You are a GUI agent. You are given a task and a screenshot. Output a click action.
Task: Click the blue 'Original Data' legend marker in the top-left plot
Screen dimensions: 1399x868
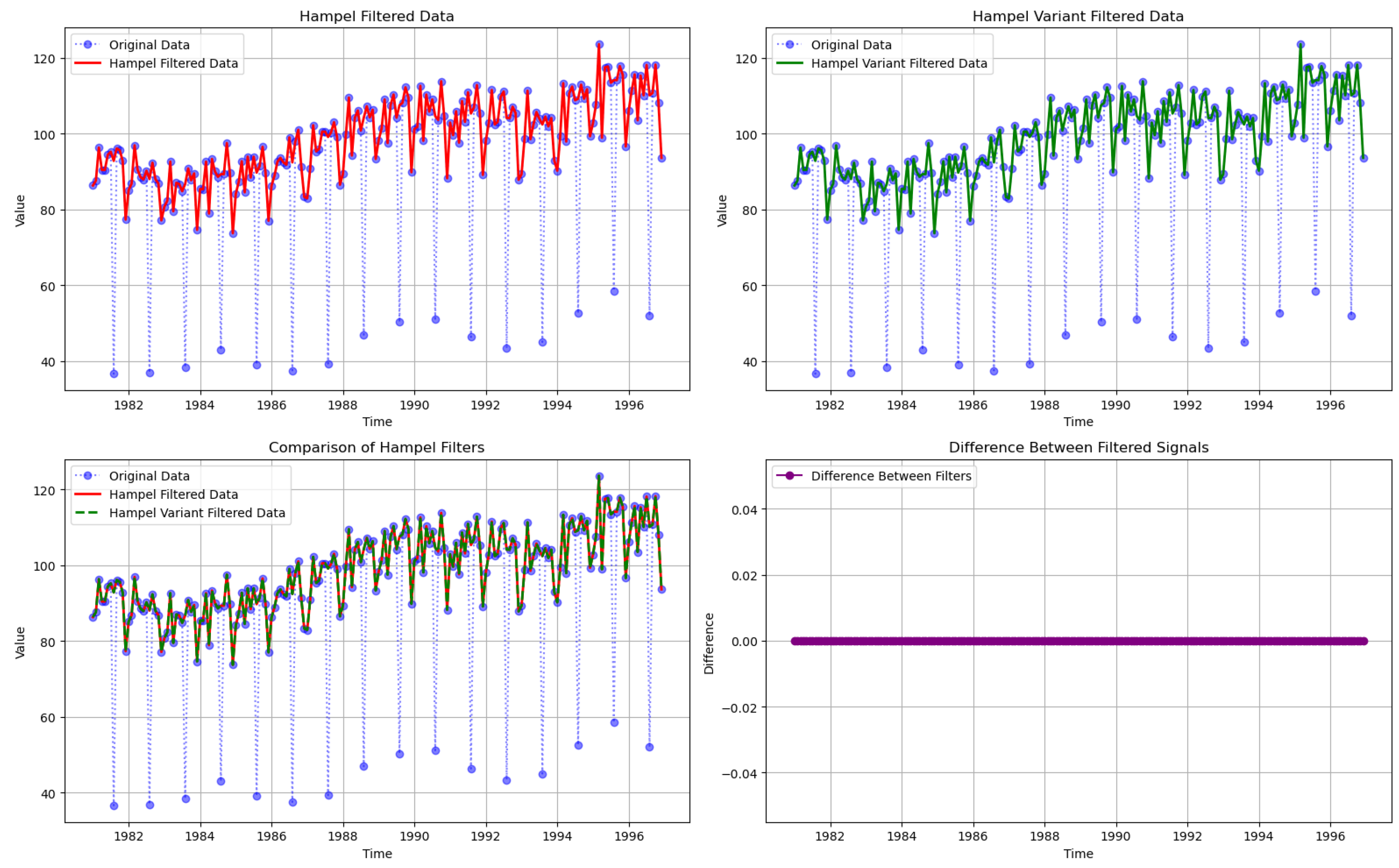coord(87,45)
